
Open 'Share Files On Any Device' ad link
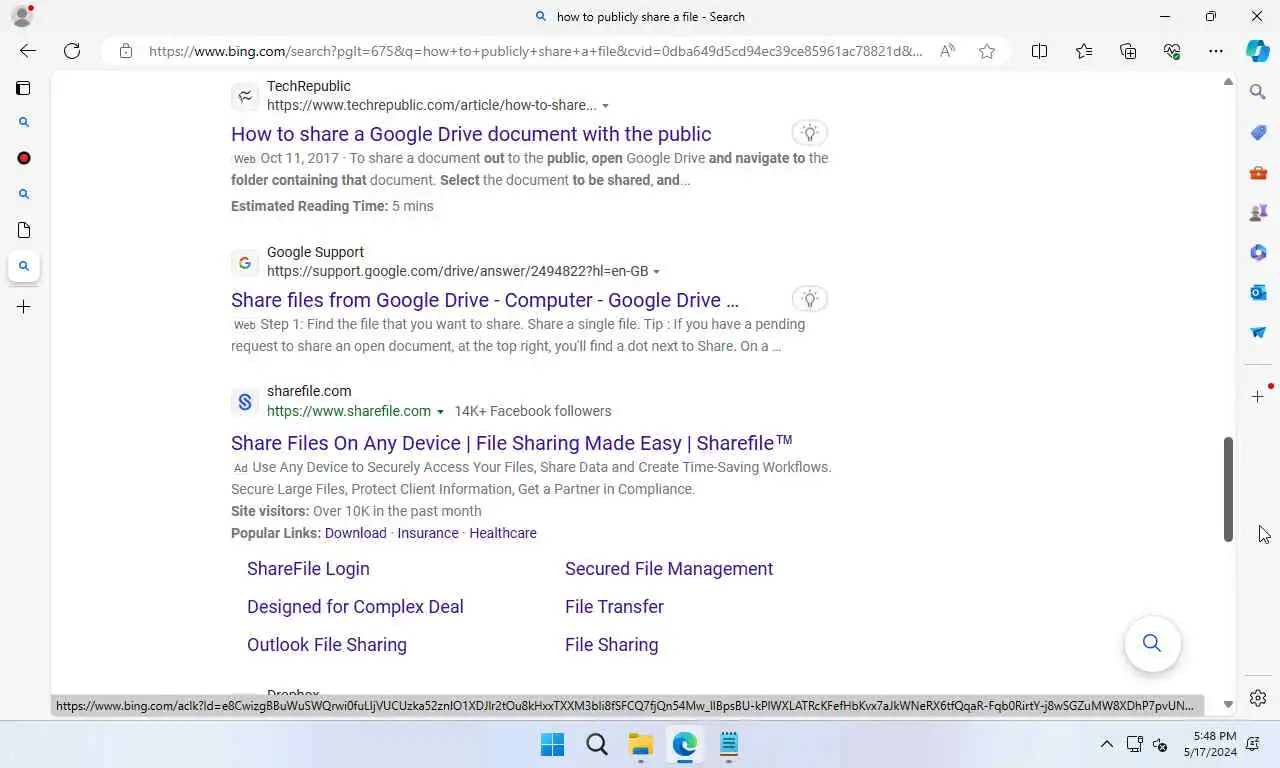[x=512, y=443]
